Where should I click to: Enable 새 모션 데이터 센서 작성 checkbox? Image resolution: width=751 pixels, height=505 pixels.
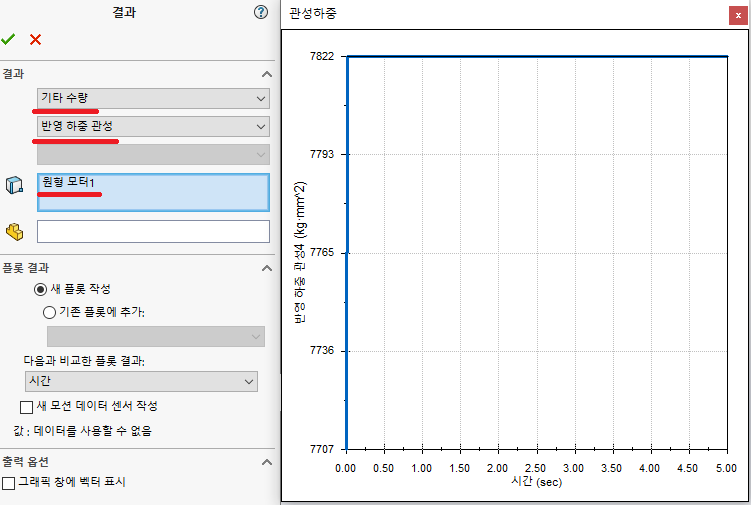tap(26, 407)
